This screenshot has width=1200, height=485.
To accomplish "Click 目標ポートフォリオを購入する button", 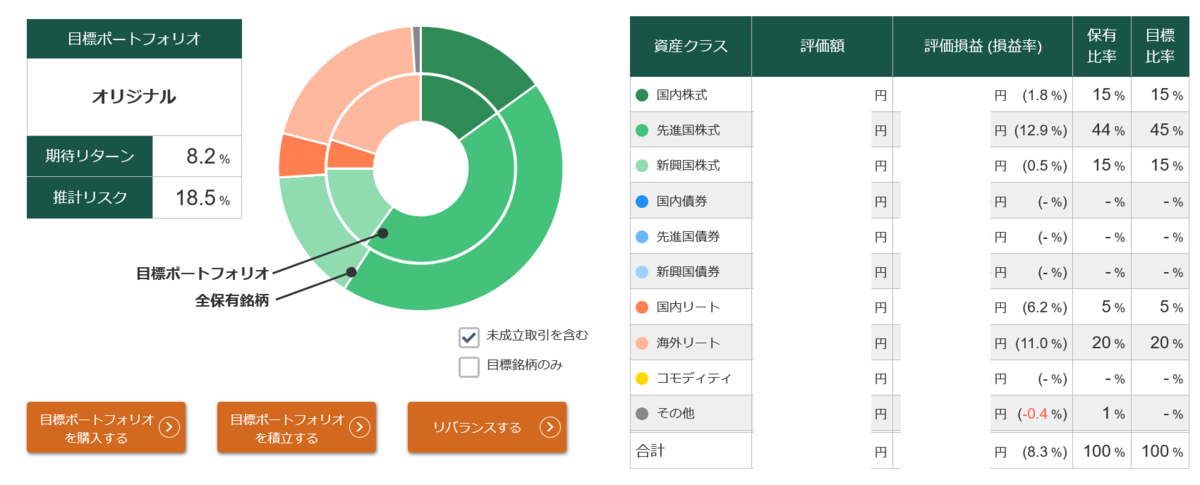I will 106,428.
